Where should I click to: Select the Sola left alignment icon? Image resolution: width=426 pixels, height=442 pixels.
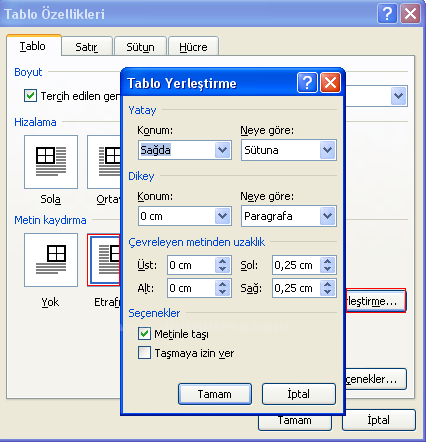(x=51, y=162)
